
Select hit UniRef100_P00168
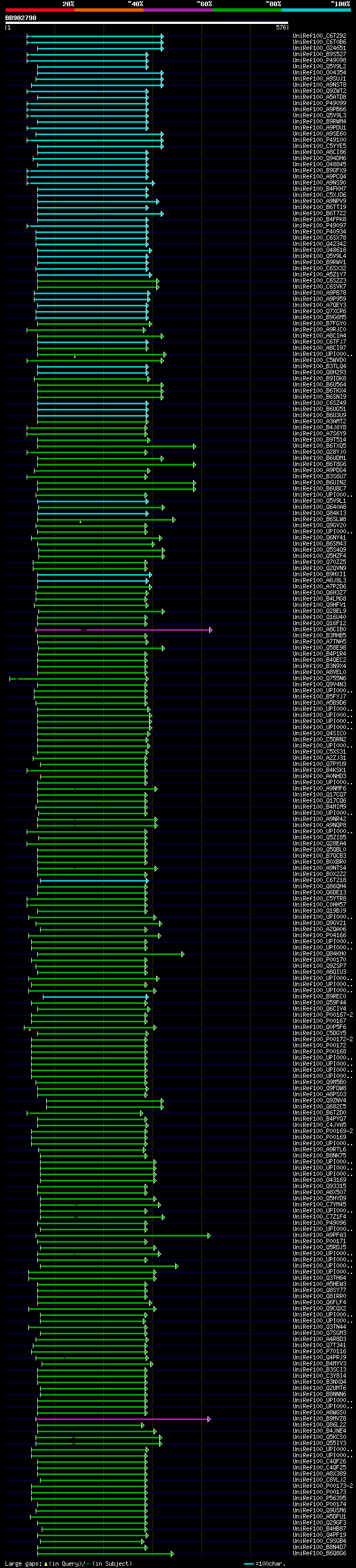click(x=319, y=1052)
